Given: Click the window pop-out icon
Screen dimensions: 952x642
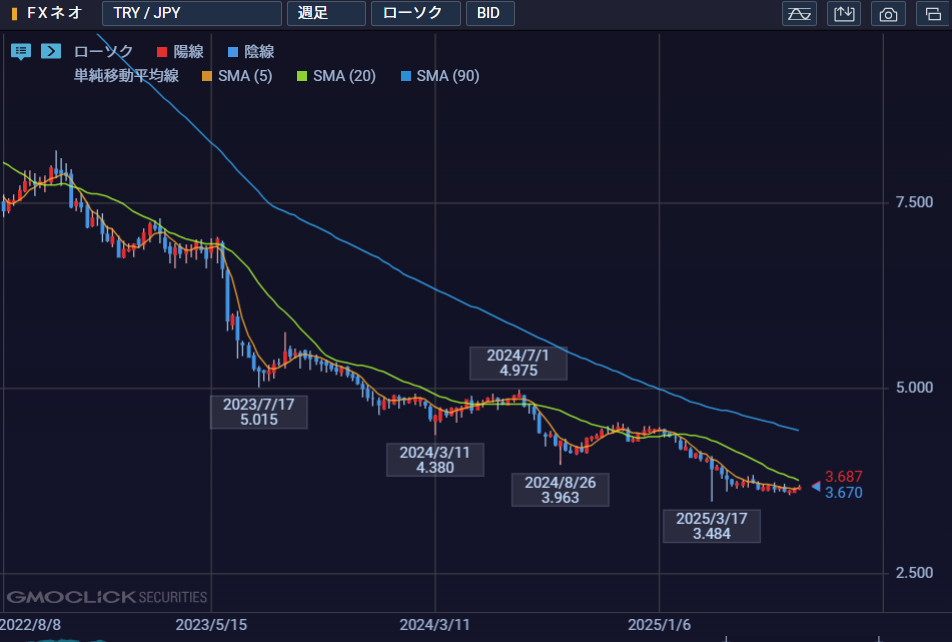Looking at the screenshot, I should [x=933, y=13].
